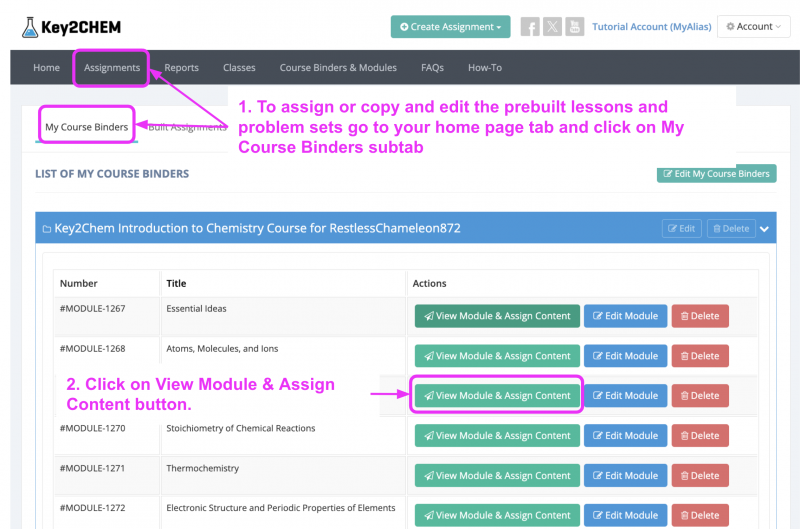The width and height of the screenshot is (800, 529).
Task: Open the How-To menu item
Action: pos(484,68)
